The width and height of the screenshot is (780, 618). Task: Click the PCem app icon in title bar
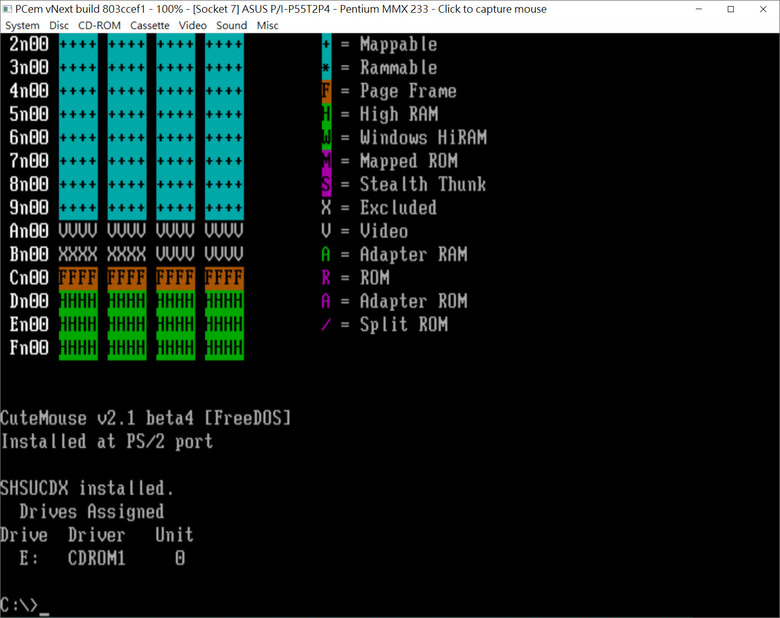tap(7, 9)
